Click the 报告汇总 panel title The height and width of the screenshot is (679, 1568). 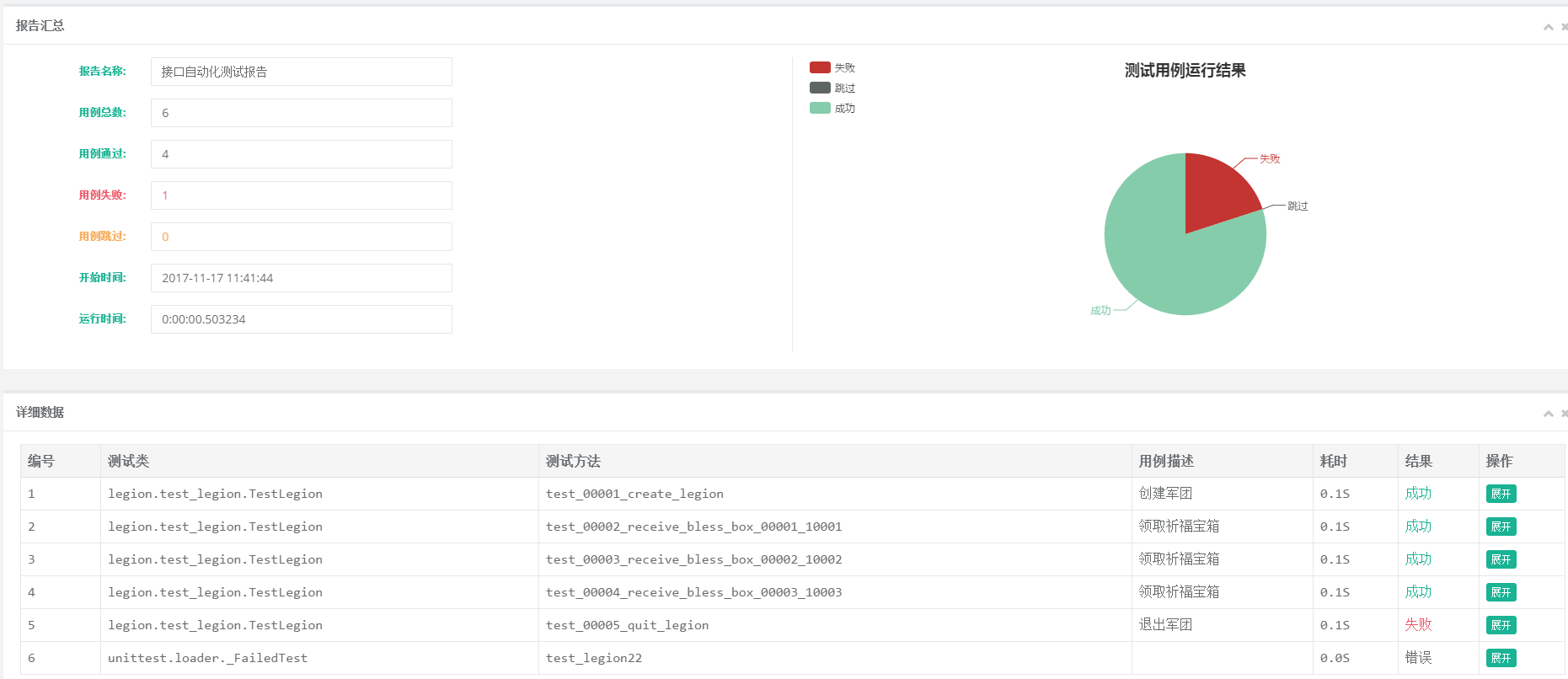click(40, 26)
